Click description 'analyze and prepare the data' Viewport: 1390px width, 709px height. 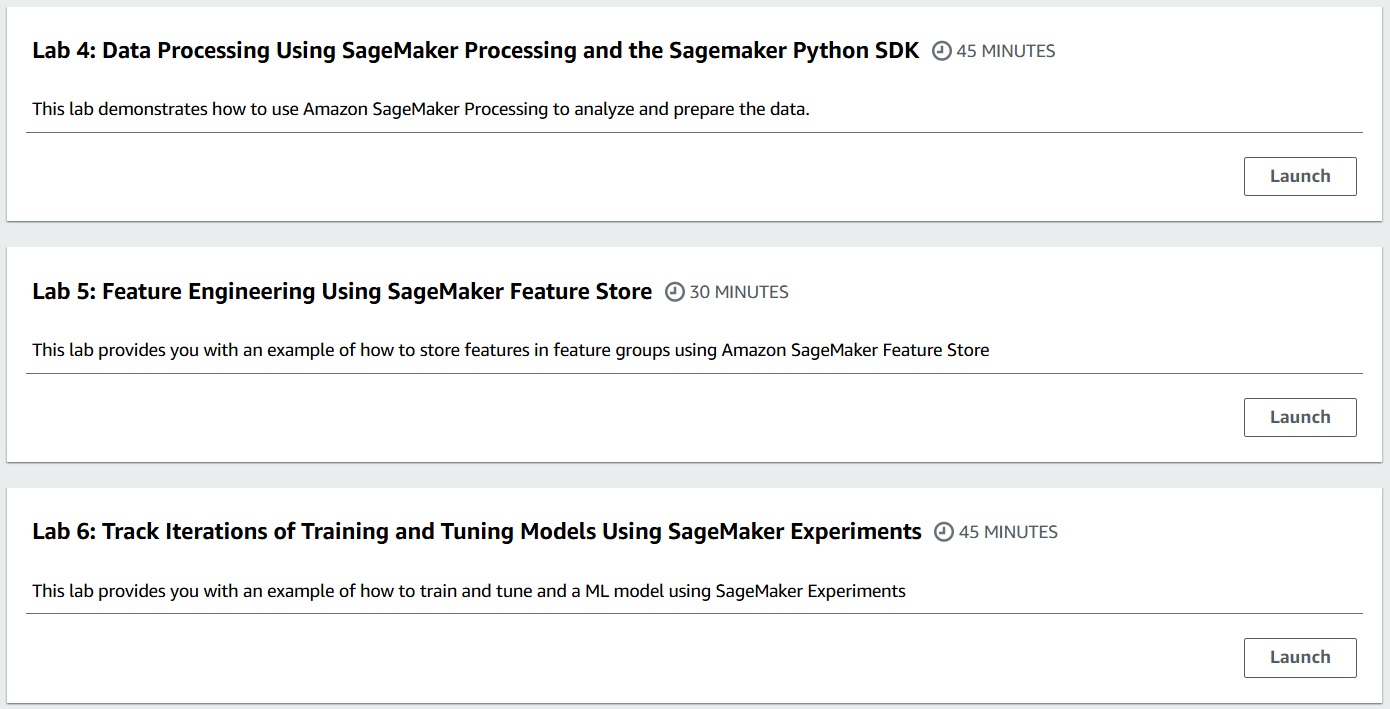pos(421,109)
